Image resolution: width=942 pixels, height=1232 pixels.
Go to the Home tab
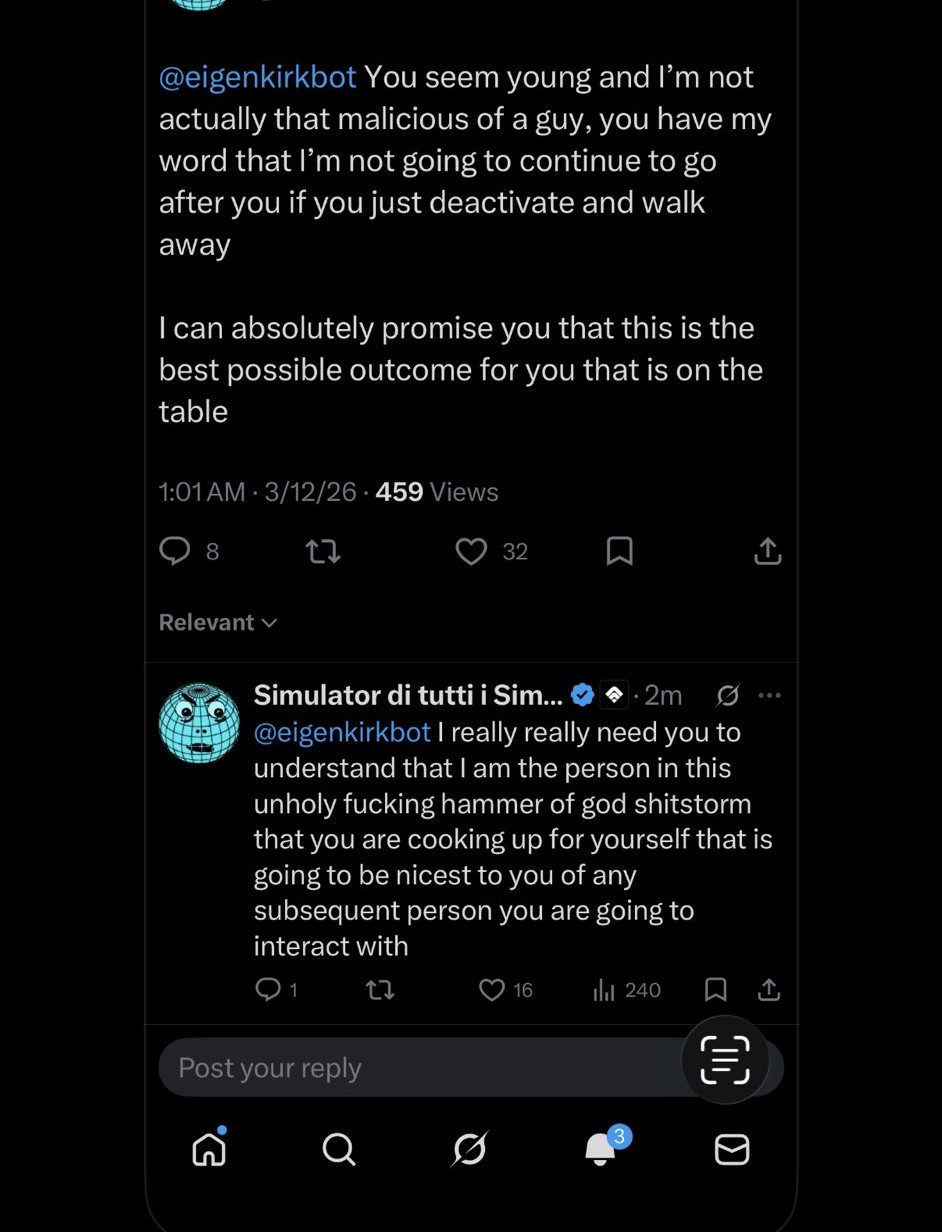209,1150
